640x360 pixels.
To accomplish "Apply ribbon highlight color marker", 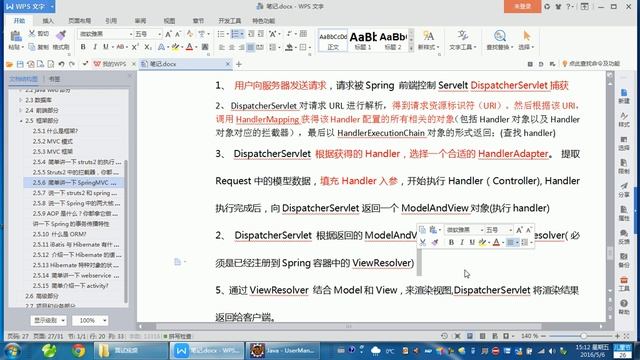I will pyautogui.click(x=176, y=47).
